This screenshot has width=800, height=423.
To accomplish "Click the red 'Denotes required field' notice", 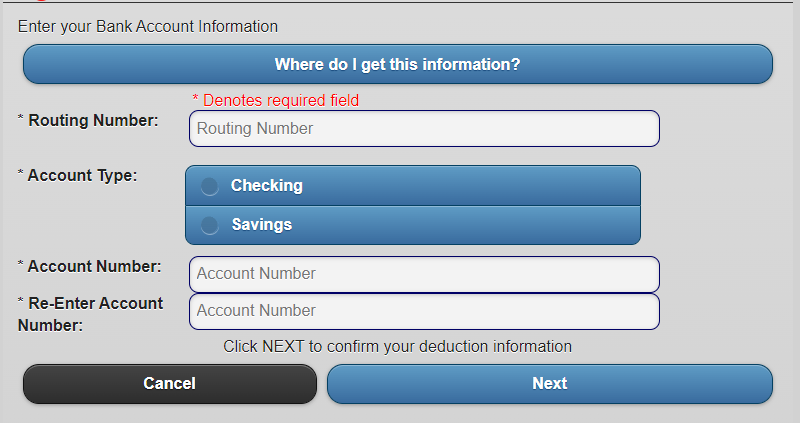I will pyautogui.click(x=281, y=101).
